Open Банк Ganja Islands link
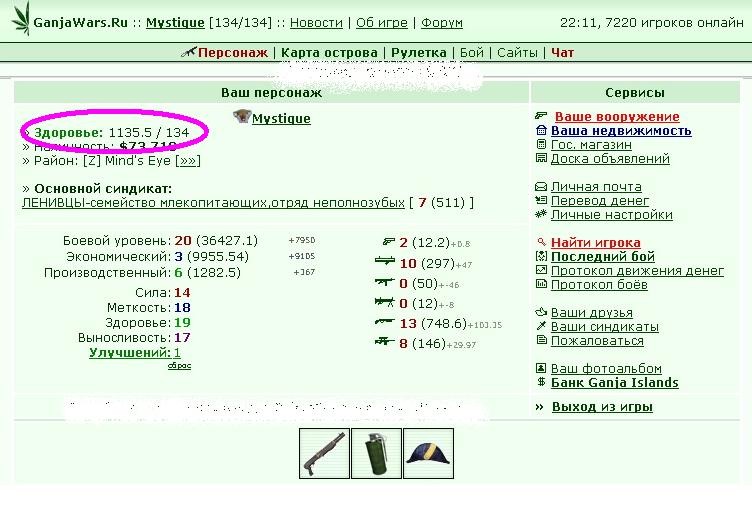Viewport: 752px width, 512px height. 615,383
